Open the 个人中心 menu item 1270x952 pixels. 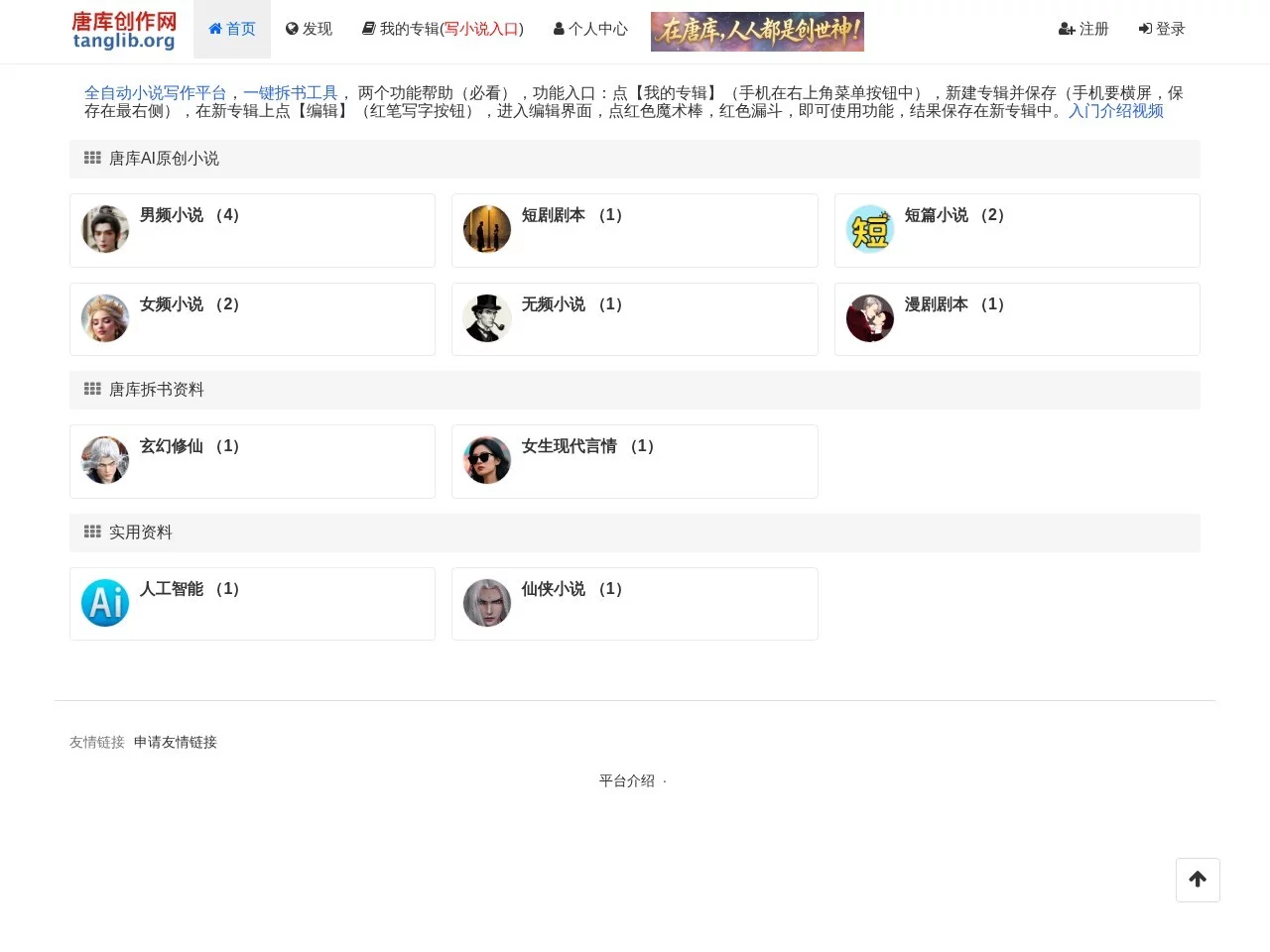pyautogui.click(x=590, y=30)
